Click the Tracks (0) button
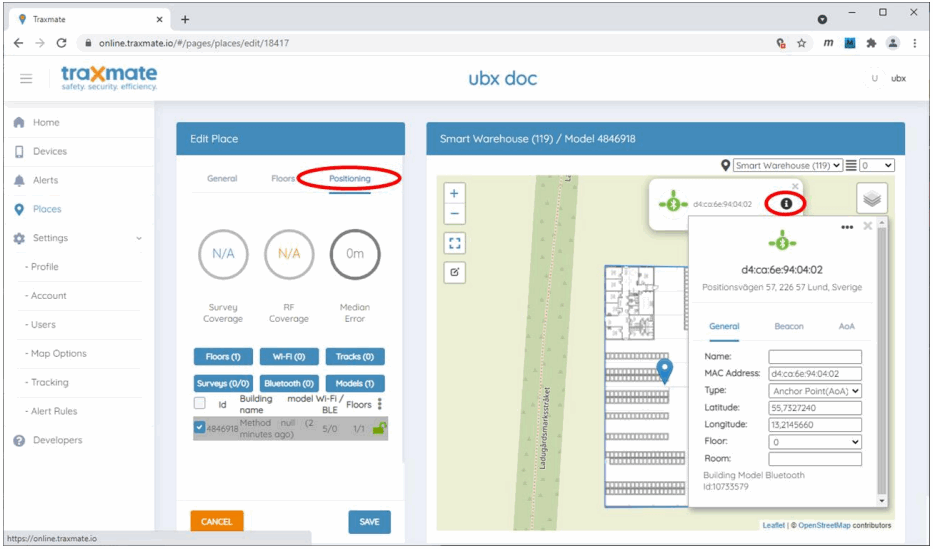933x549 pixels. 355,357
